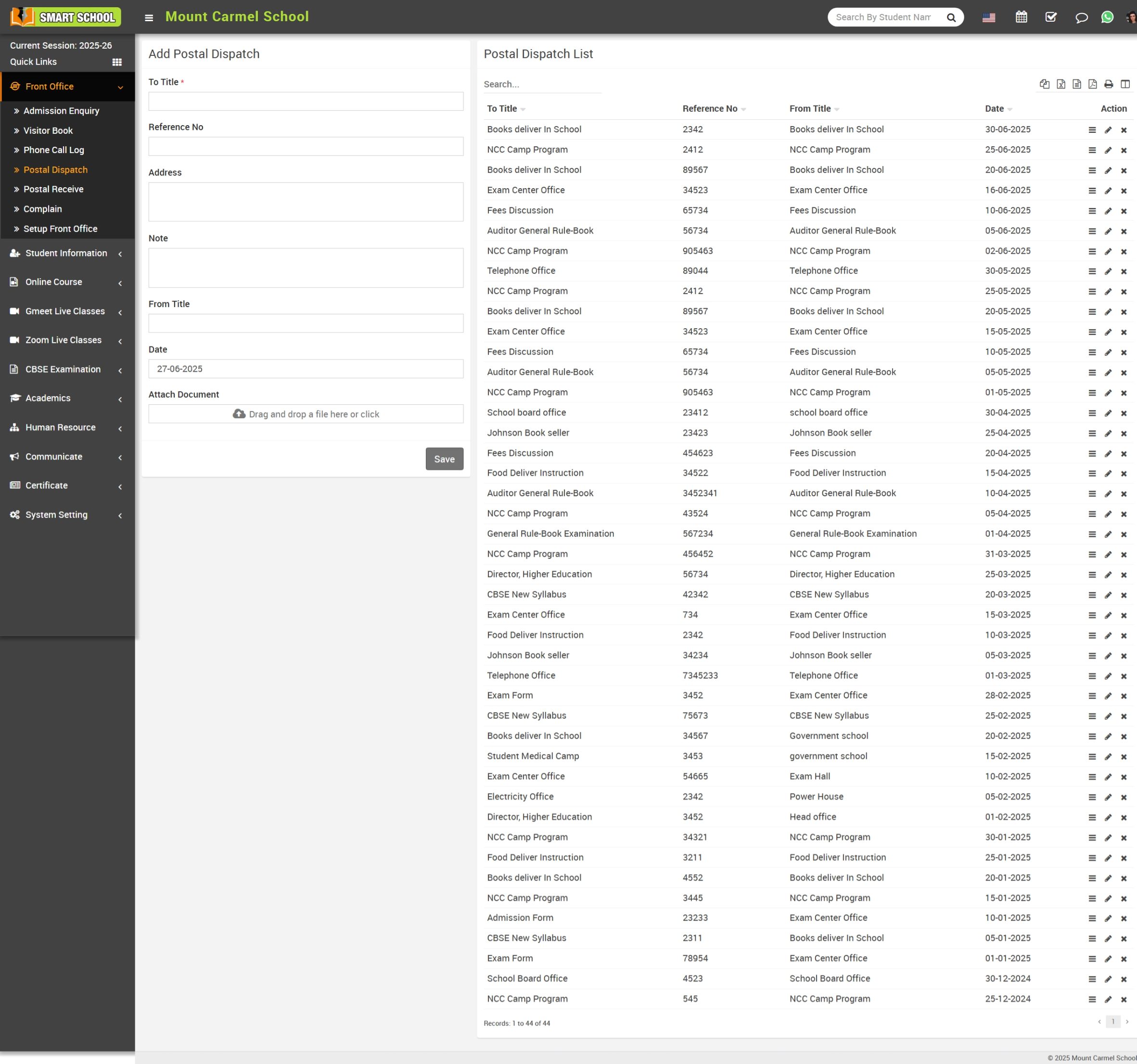
Task: Sort by To Title column
Action: 506,109
